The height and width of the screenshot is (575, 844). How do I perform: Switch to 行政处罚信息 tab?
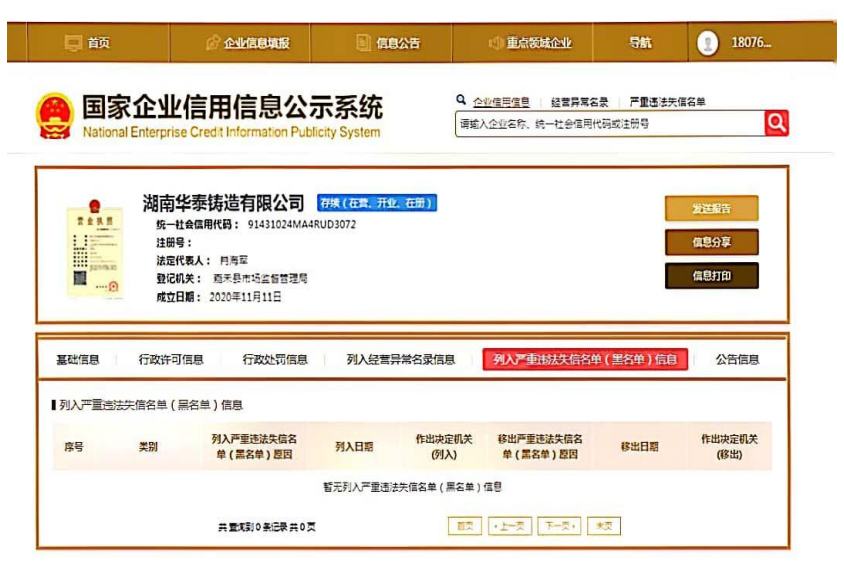pos(275,360)
